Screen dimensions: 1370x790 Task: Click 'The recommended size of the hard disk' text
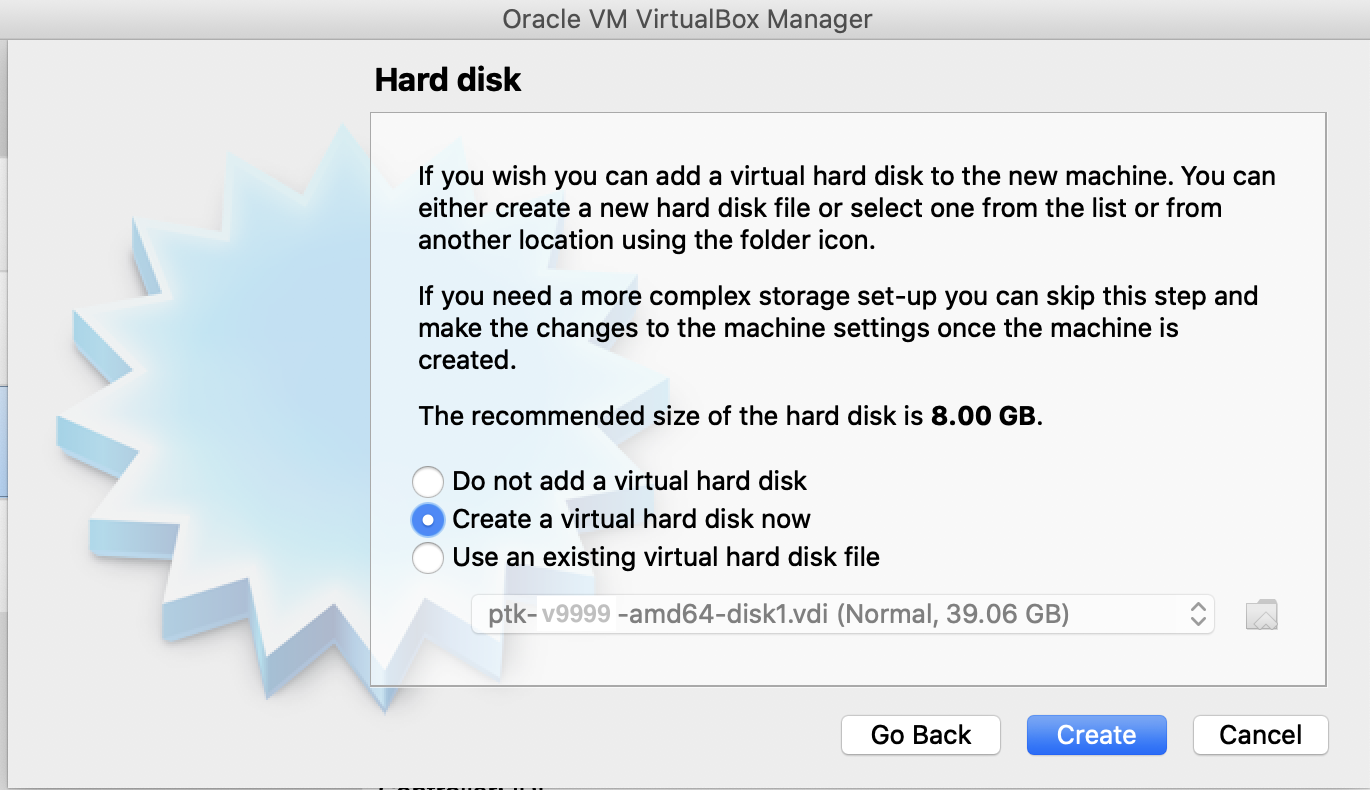[670, 416]
